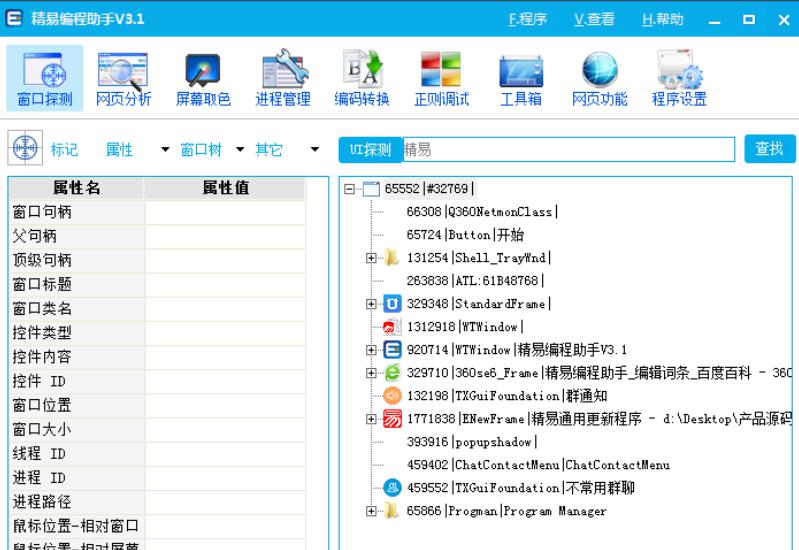
Task: Open the 工具箱 toolbox
Action: (521, 78)
